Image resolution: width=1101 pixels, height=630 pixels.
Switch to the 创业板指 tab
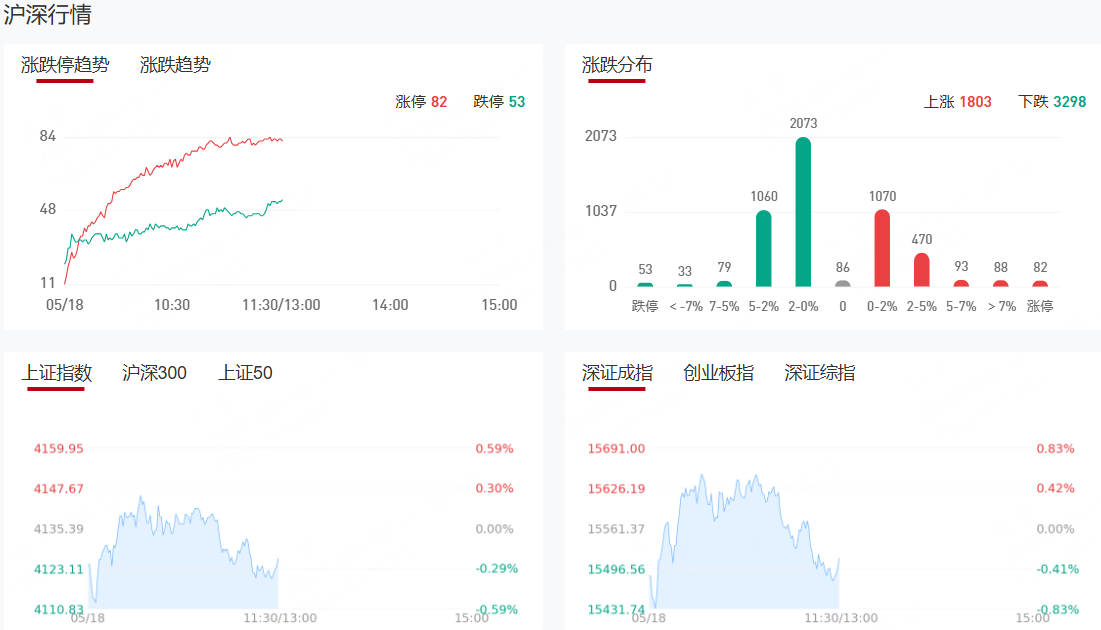718,373
